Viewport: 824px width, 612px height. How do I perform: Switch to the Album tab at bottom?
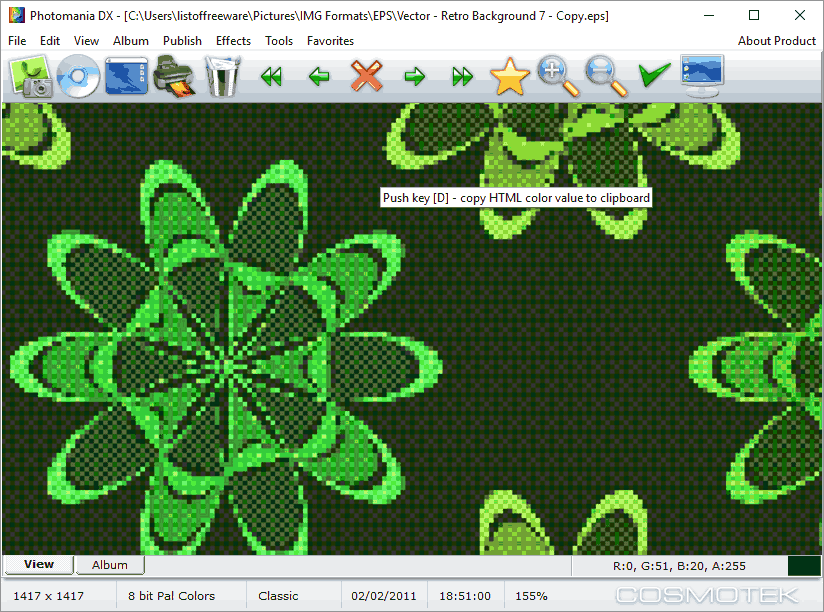click(x=110, y=565)
